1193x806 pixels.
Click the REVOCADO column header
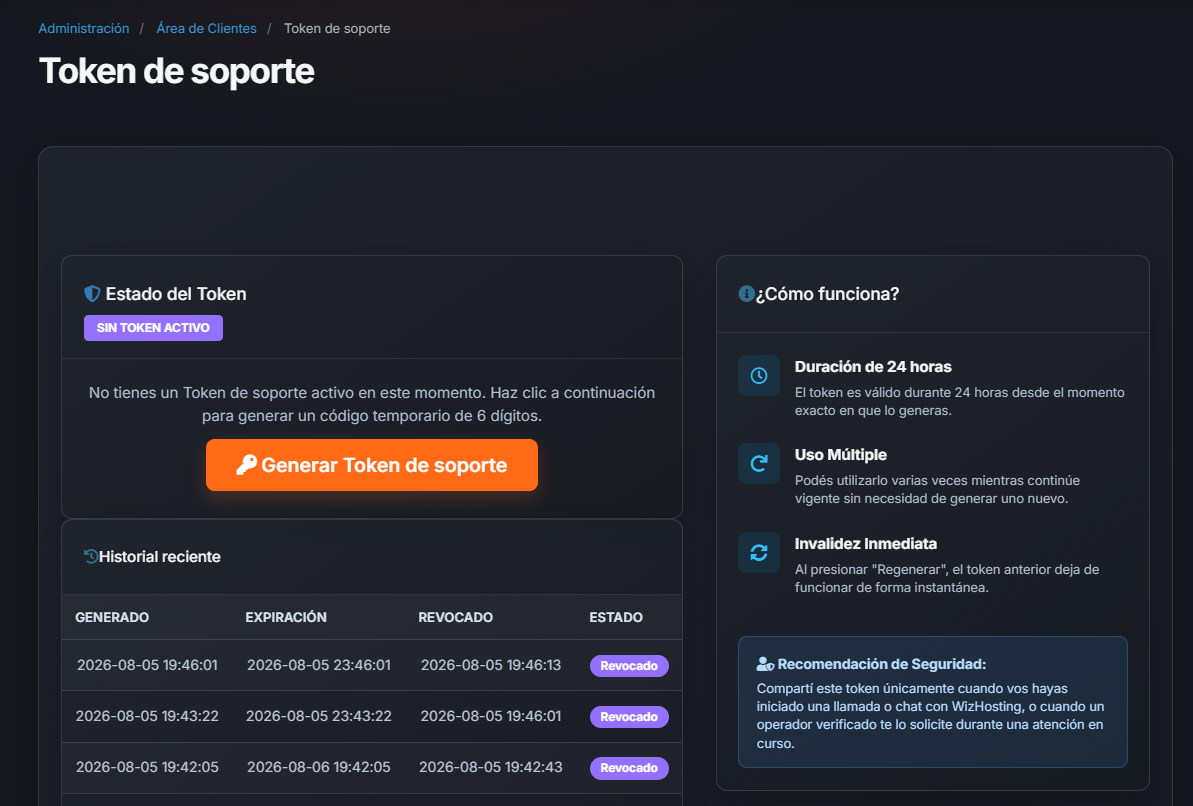[x=456, y=617]
